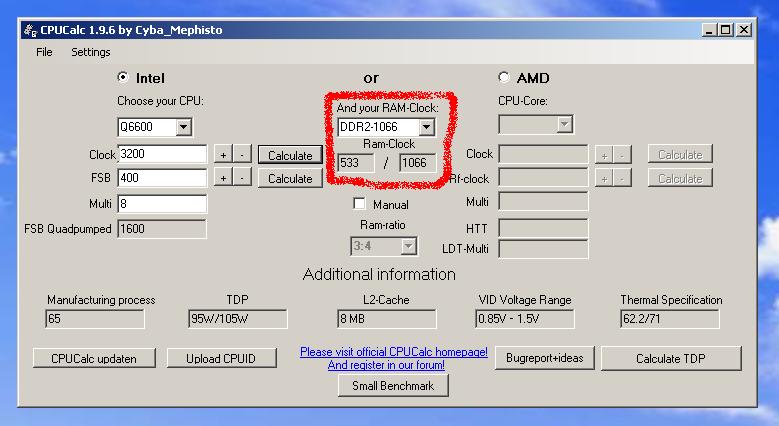Screen dimensions: 779x426
Task: Click the Manufacturing process field showing 65
Action: [x=95, y=319]
